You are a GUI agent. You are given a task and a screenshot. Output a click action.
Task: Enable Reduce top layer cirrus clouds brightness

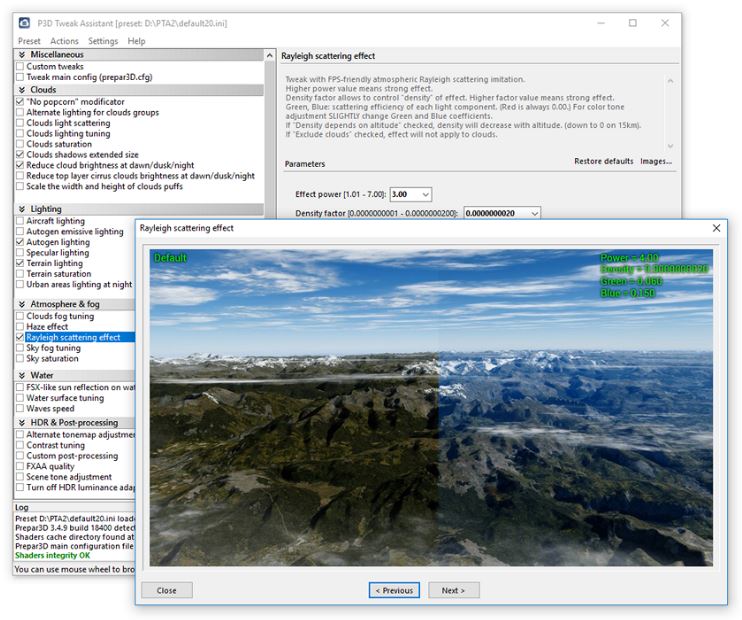point(20,176)
